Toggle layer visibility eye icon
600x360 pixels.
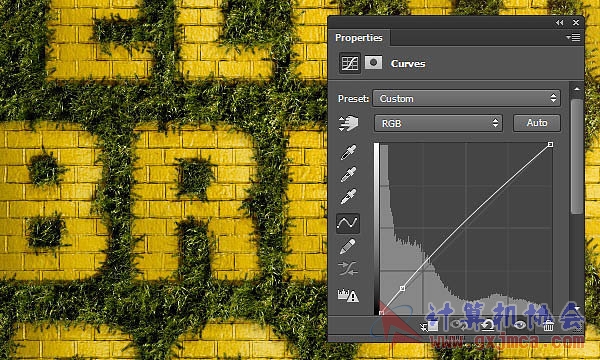[519, 326]
